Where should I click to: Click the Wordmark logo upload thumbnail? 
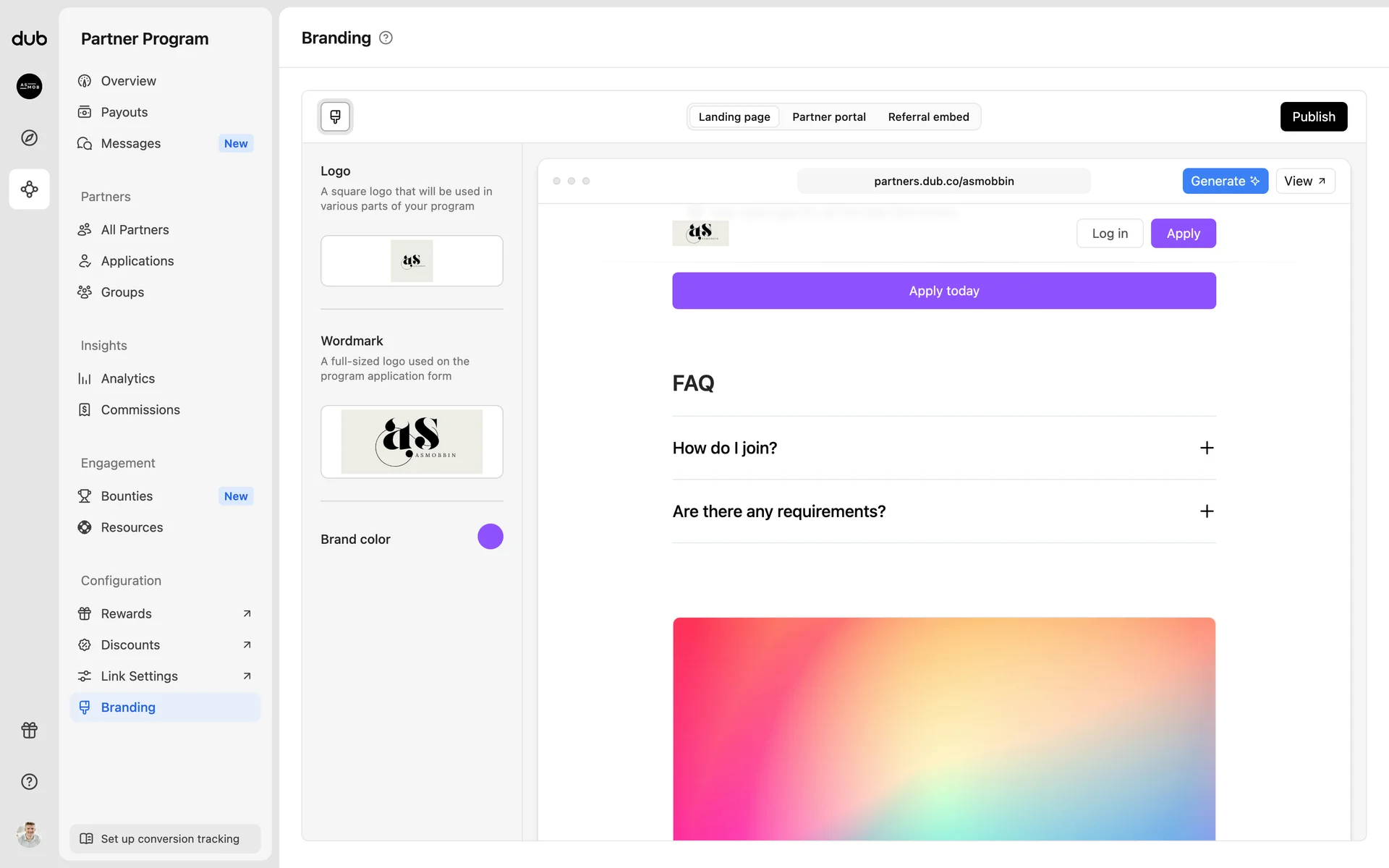[412, 441]
